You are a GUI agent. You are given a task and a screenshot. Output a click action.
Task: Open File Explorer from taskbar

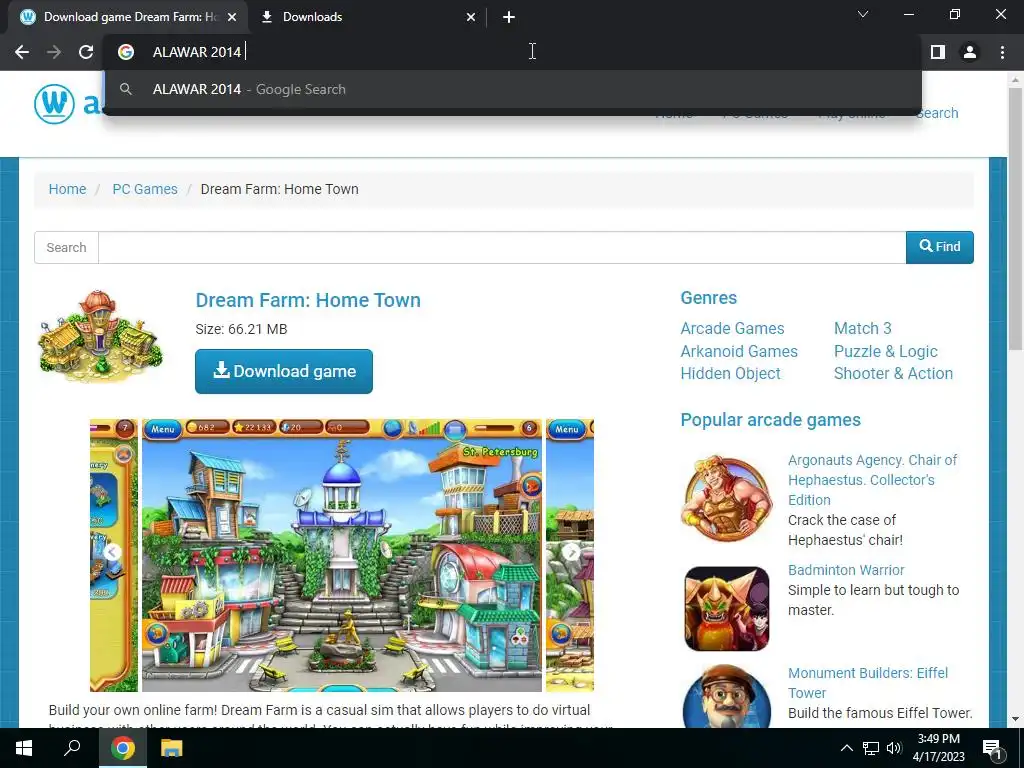(171, 748)
